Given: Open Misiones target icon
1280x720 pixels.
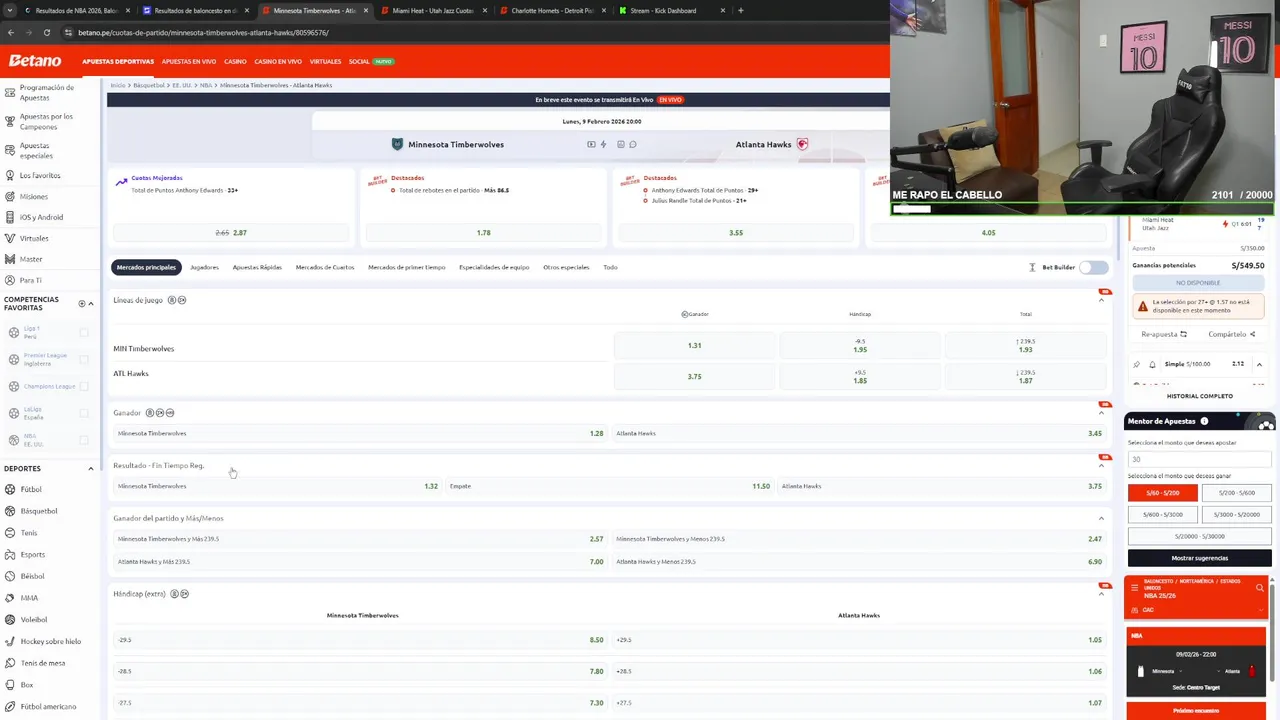Looking at the screenshot, I should click(9, 196).
